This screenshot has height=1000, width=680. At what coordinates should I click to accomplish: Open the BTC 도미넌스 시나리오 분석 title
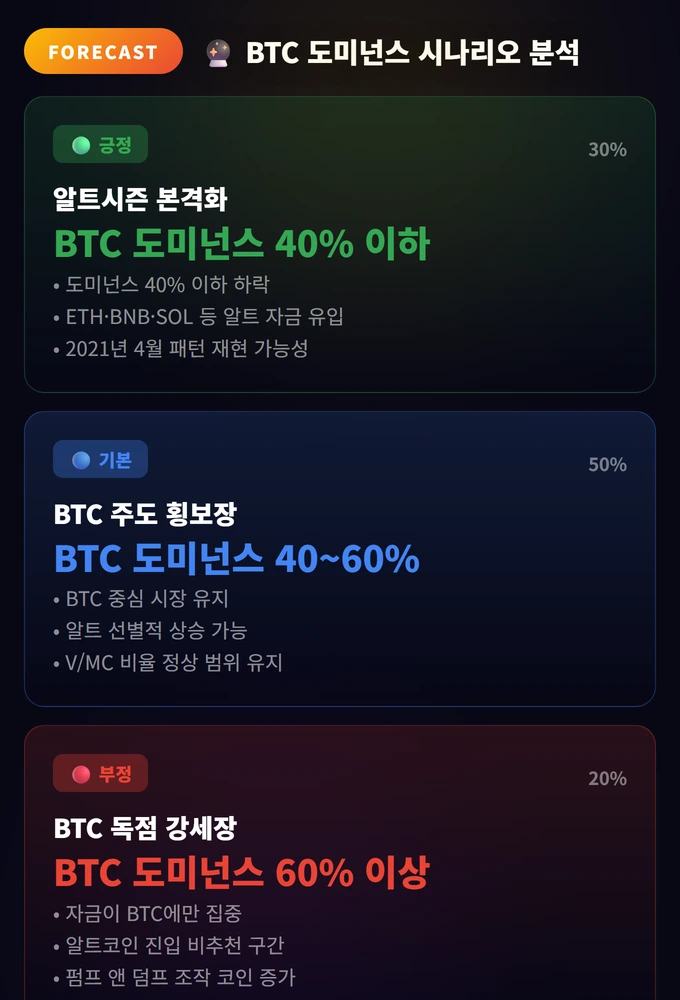tap(415, 51)
